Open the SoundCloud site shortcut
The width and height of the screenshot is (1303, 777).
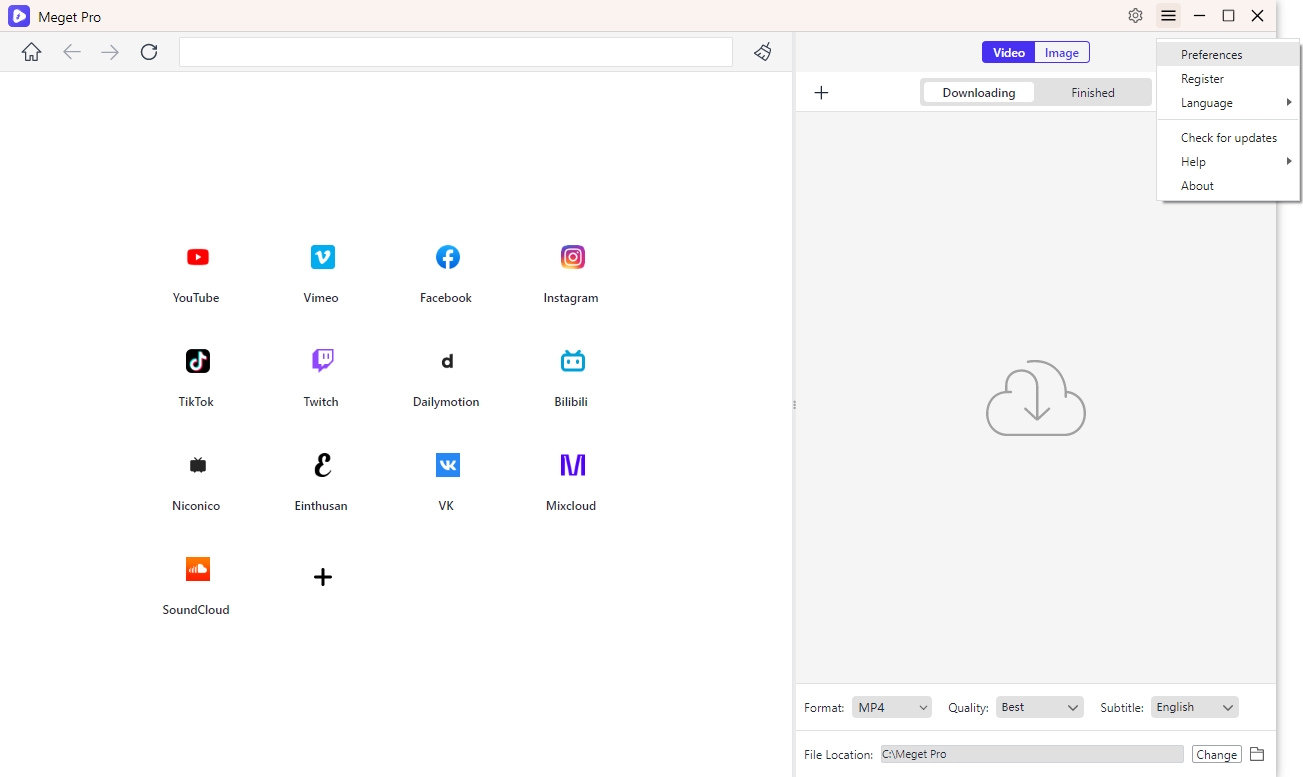(197, 569)
